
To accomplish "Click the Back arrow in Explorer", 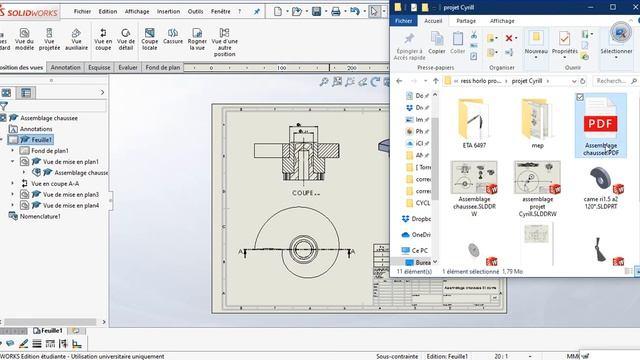I will click(400, 81).
